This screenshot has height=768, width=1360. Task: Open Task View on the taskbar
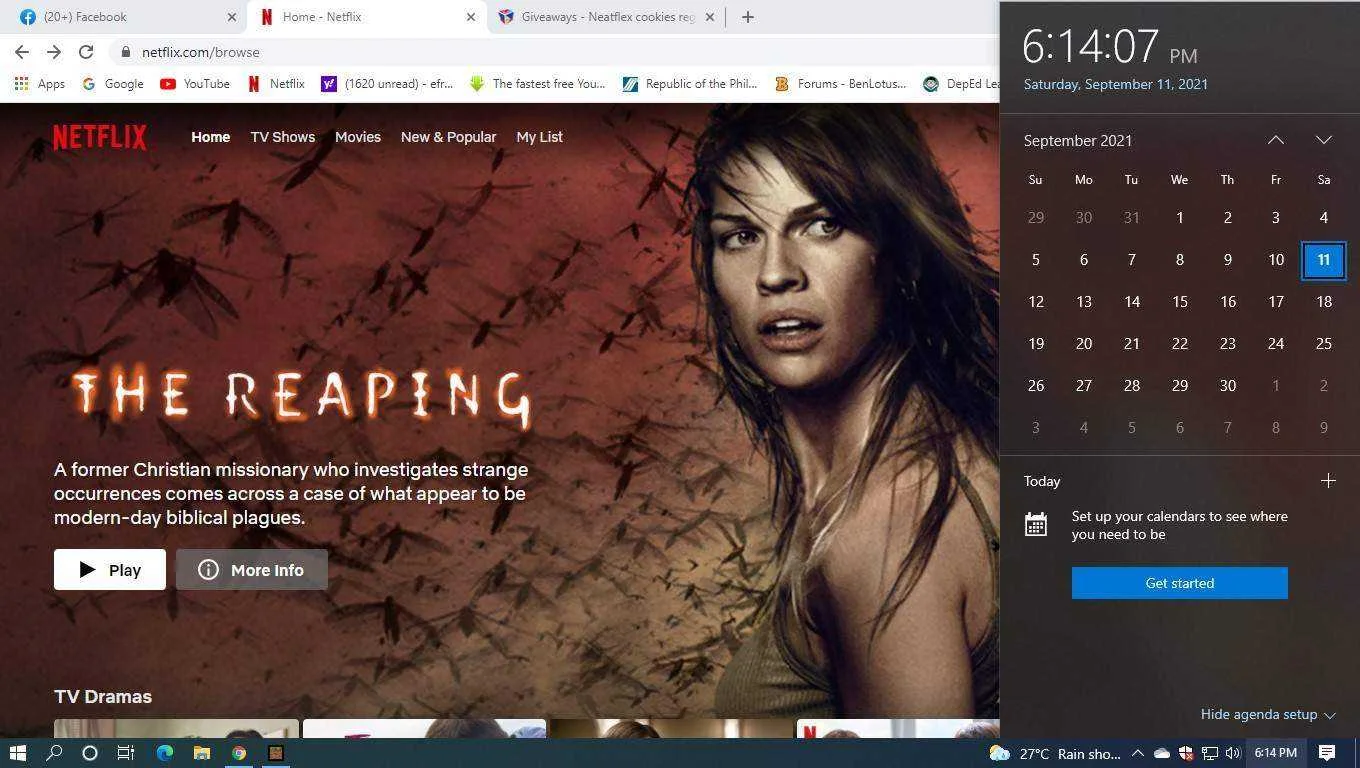pos(126,753)
